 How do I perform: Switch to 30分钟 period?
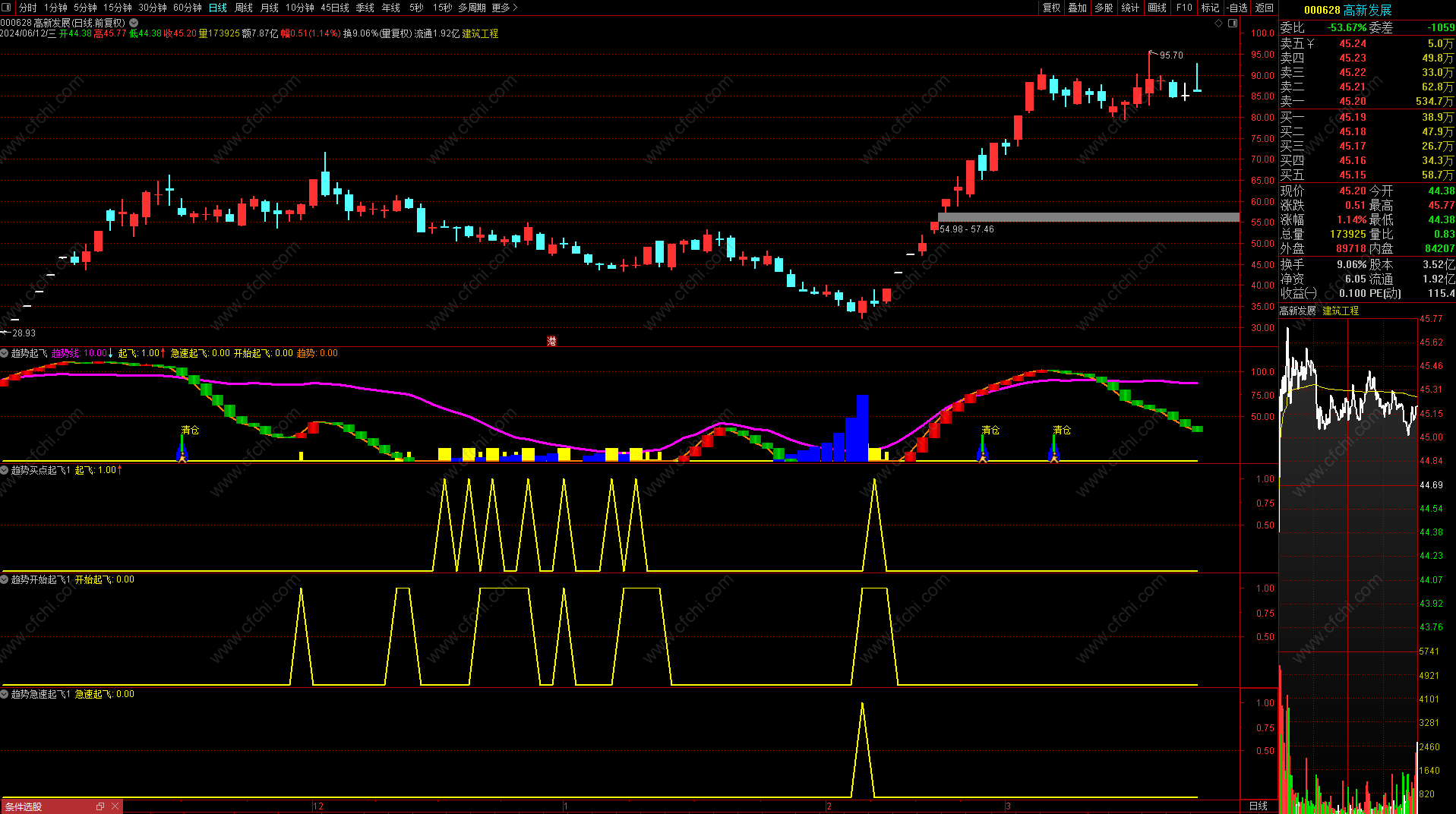[153, 8]
